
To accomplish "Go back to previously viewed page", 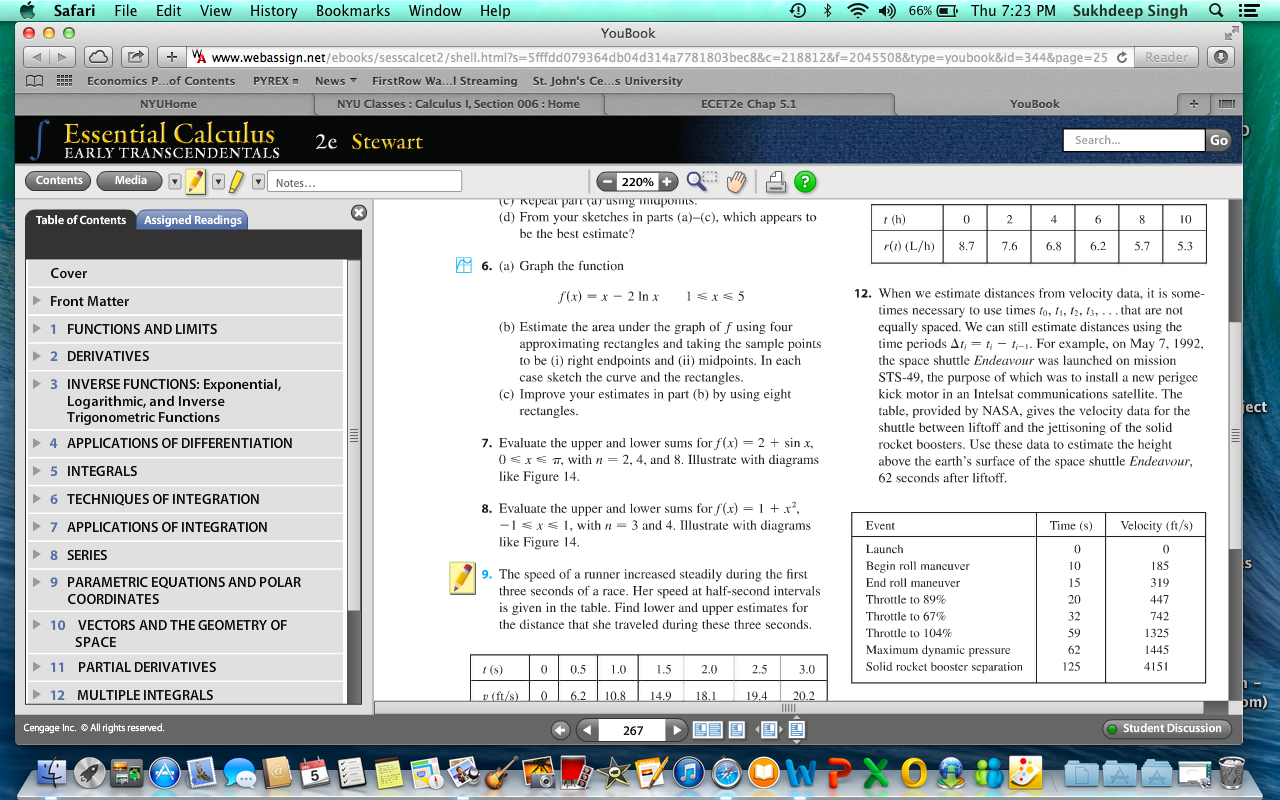I will pos(560,730).
